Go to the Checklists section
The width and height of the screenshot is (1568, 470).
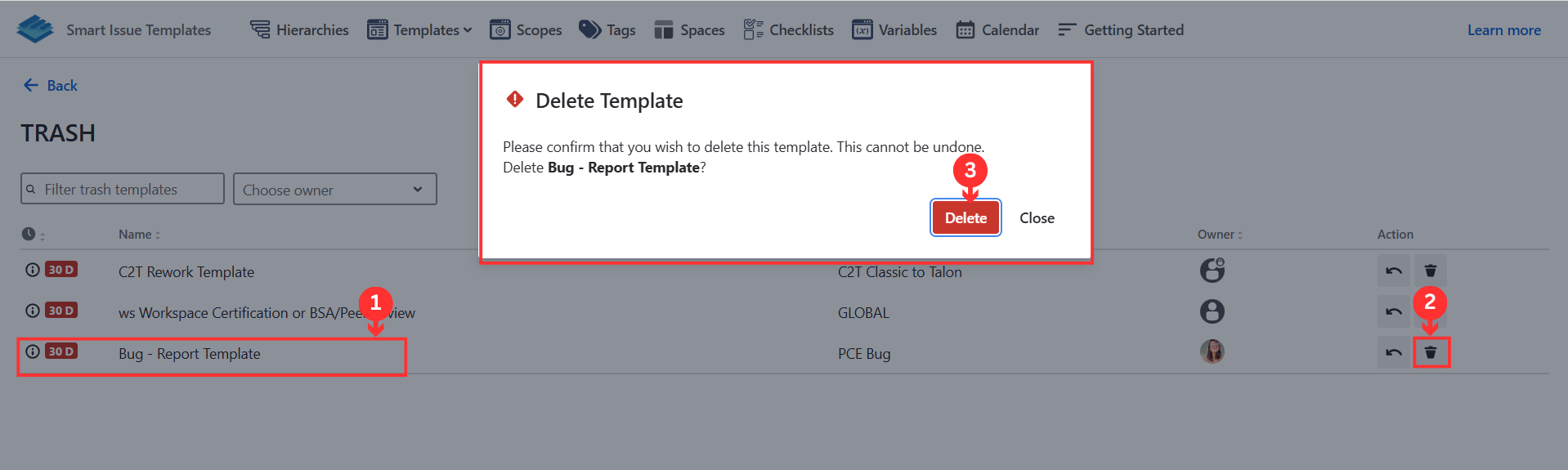(789, 30)
